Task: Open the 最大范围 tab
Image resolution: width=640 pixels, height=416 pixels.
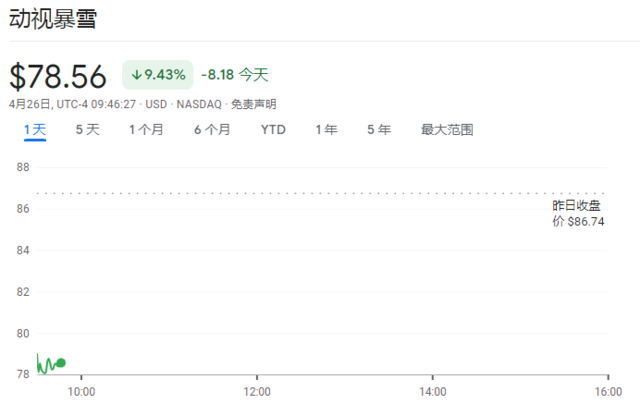Action: [x=447, y=130]
